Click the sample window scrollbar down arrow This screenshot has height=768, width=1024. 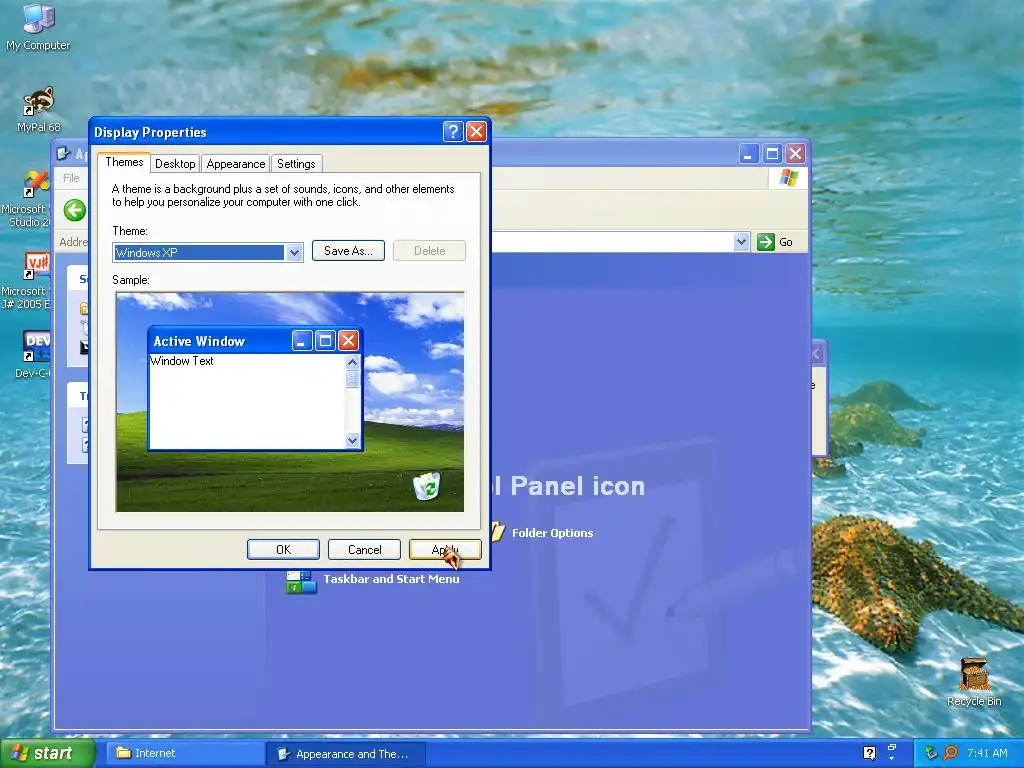[x=353, y=440]
